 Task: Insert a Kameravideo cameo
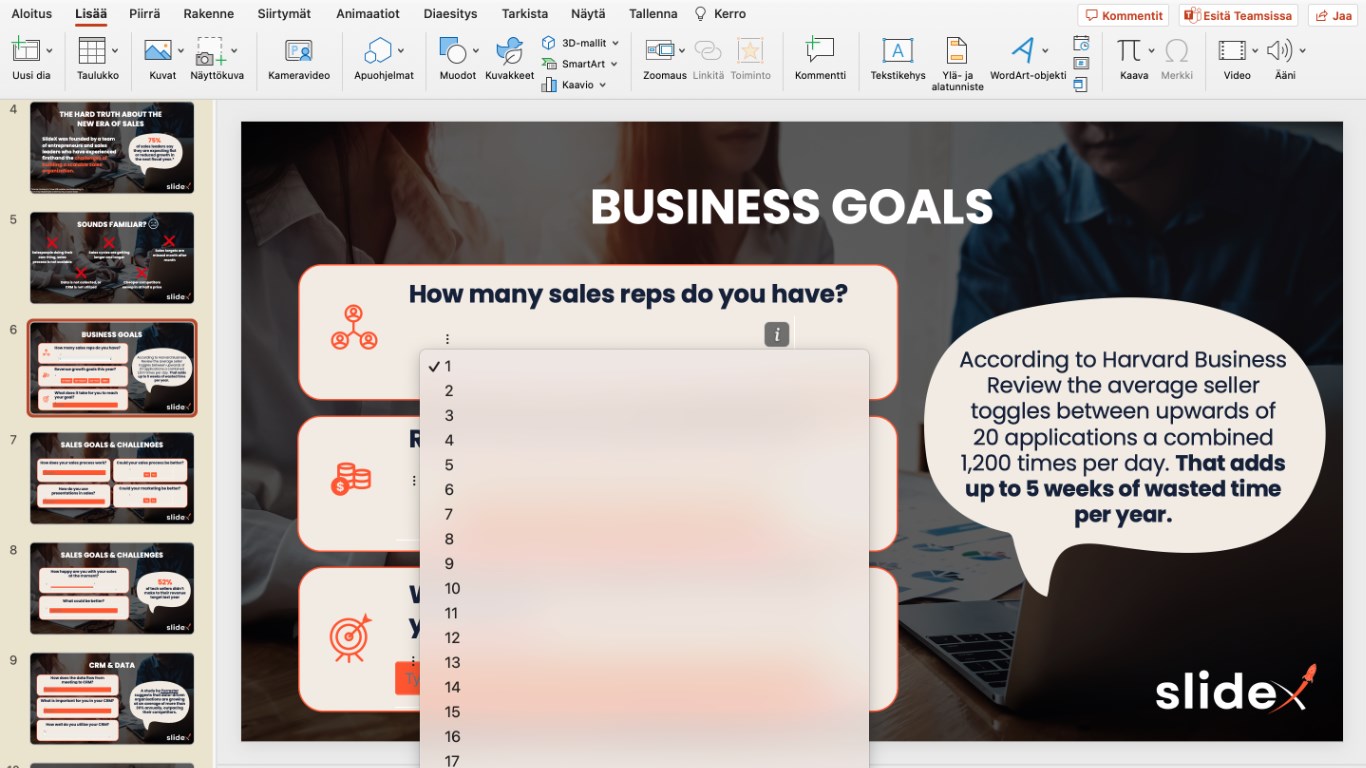click(299, 59)
